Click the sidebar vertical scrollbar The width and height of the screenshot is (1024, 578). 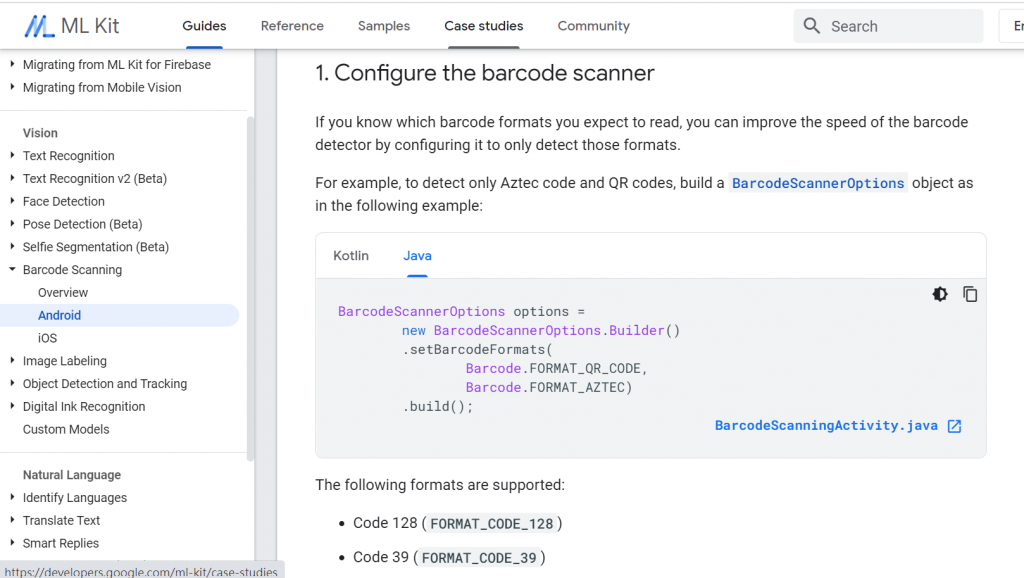(x=251, y=290)
